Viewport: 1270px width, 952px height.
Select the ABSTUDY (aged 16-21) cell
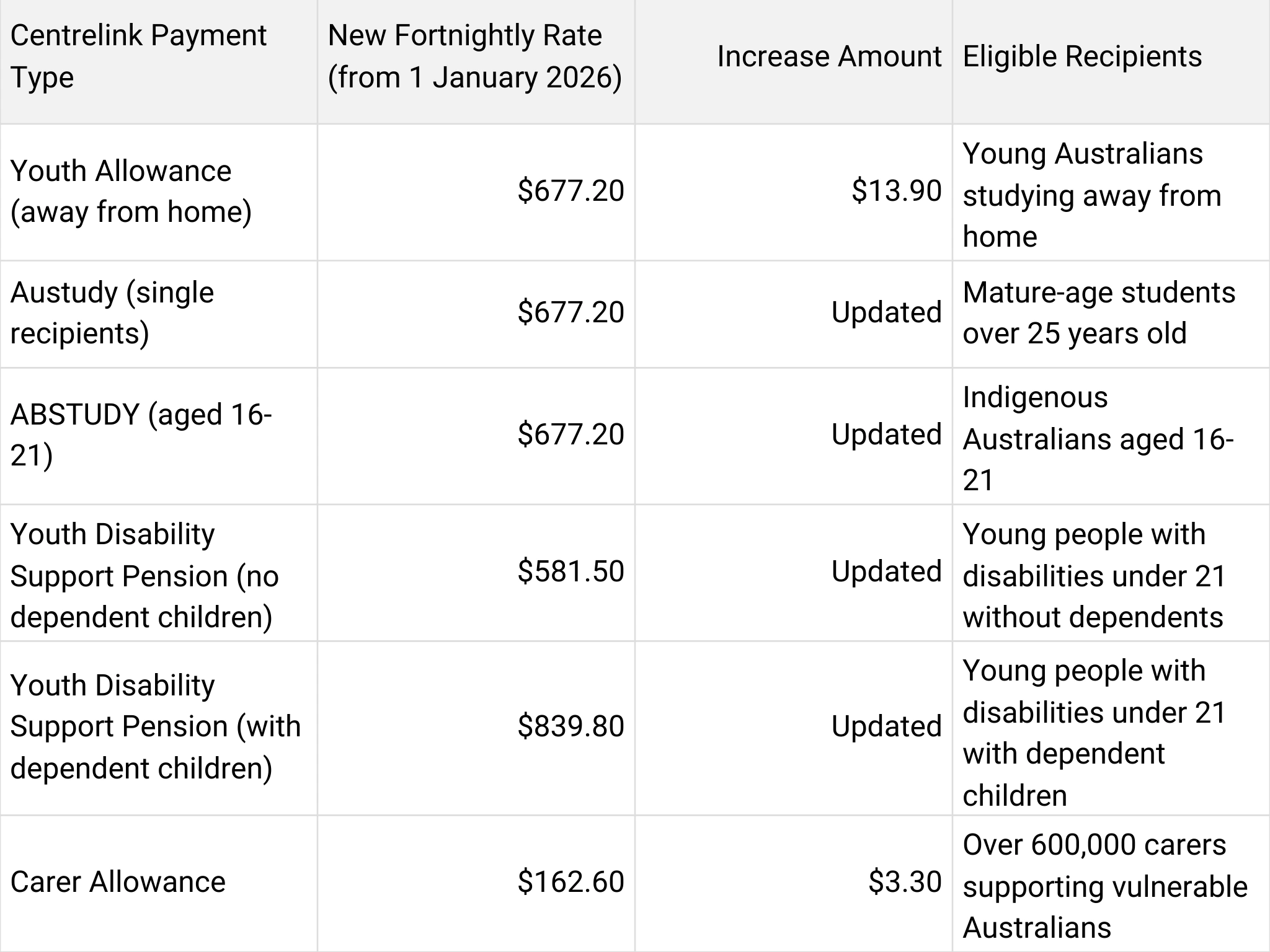coord(141,434)
